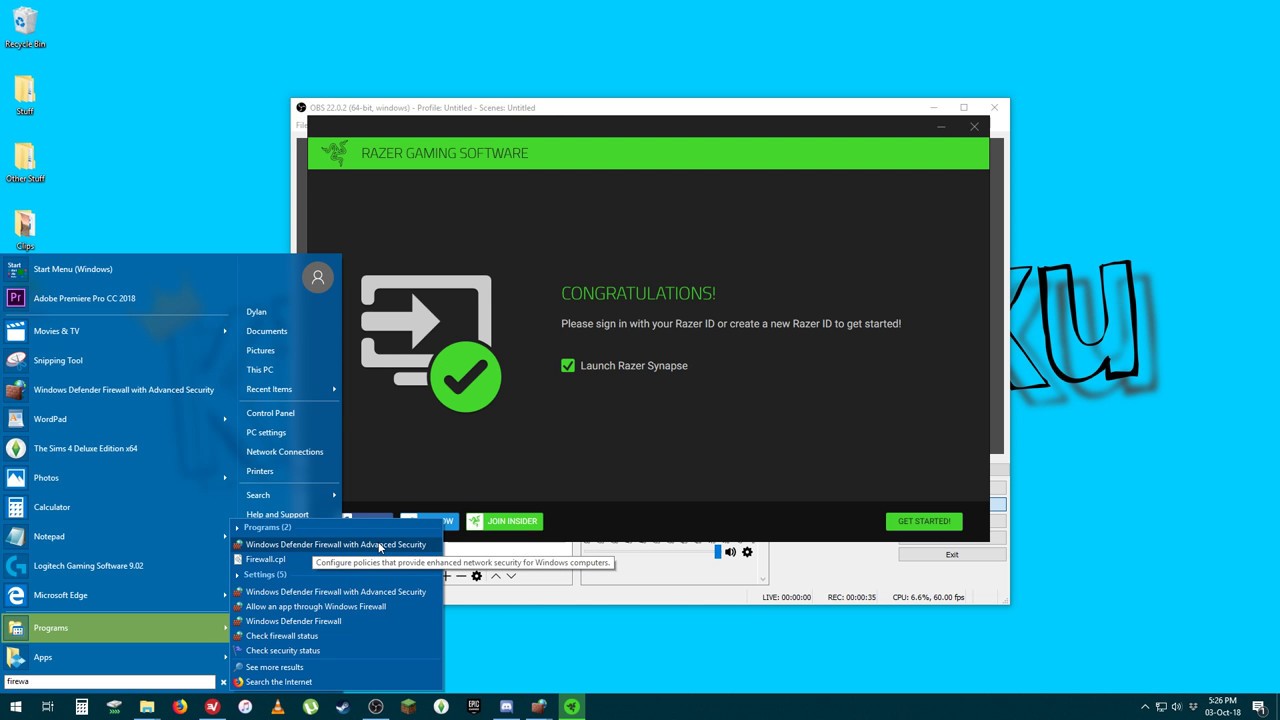Collapse the Programs (2) results group
The width and height of the screenshot is (1280, 720).
point(238,528)
